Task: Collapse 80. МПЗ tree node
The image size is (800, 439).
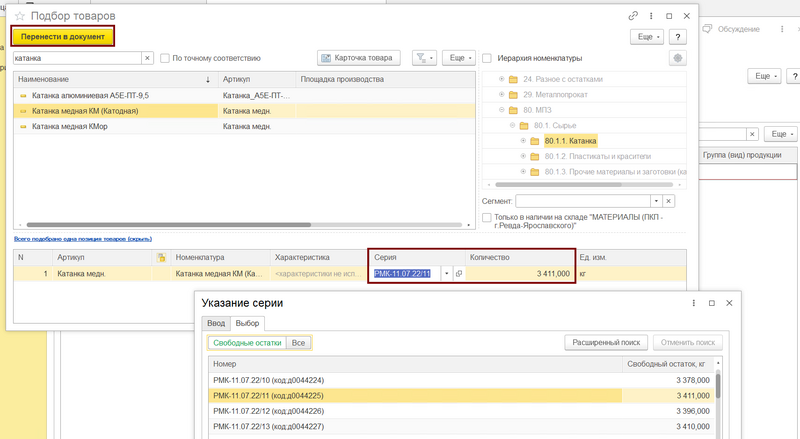Action: tap(502, 110)
